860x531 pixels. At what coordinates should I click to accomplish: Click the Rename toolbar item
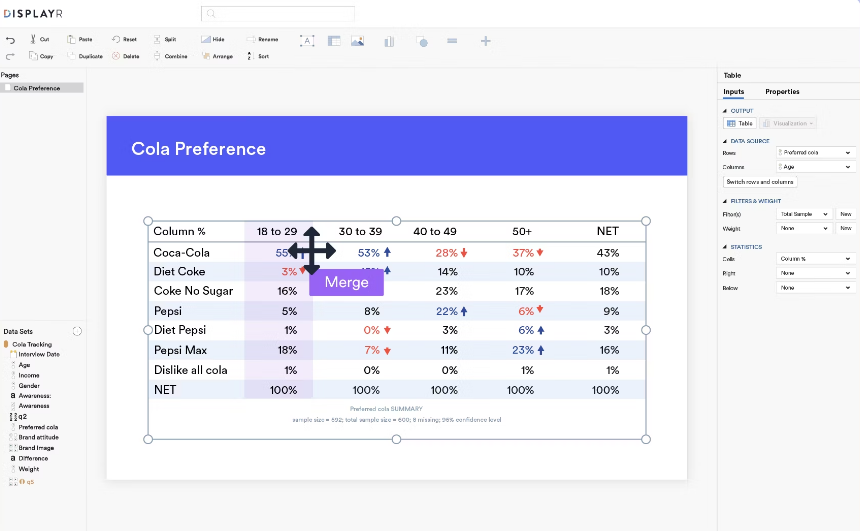point(263,39)
